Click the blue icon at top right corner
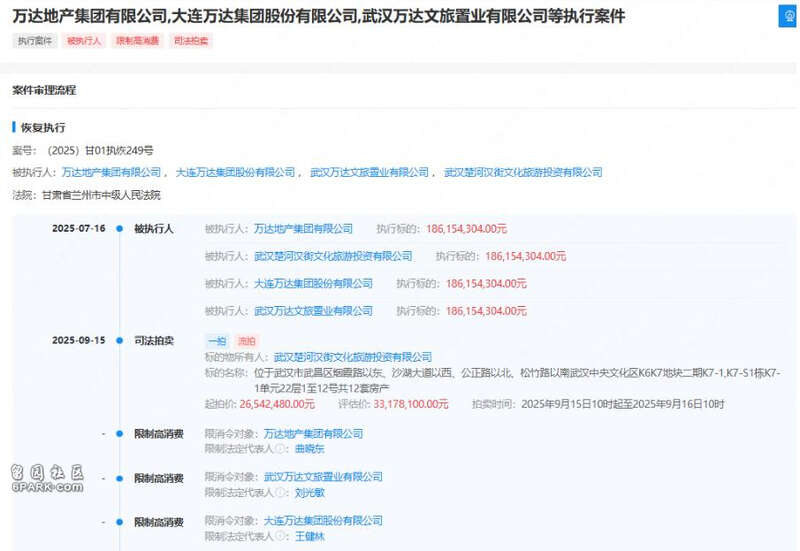Screen dimensions: 800x551 click(x=788, y=19)
